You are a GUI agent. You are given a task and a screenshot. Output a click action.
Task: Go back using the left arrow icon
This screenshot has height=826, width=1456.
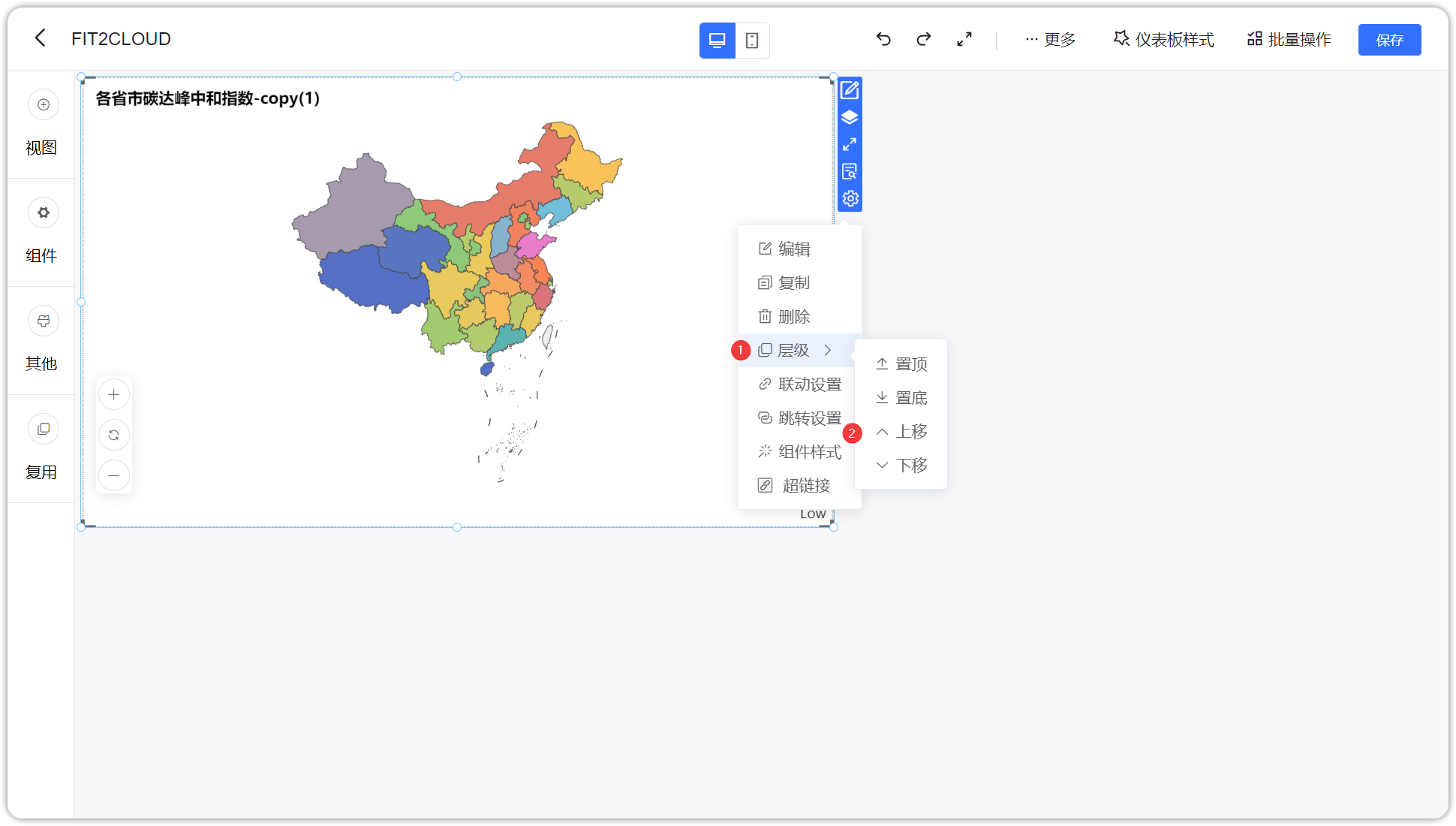point(41,38)
